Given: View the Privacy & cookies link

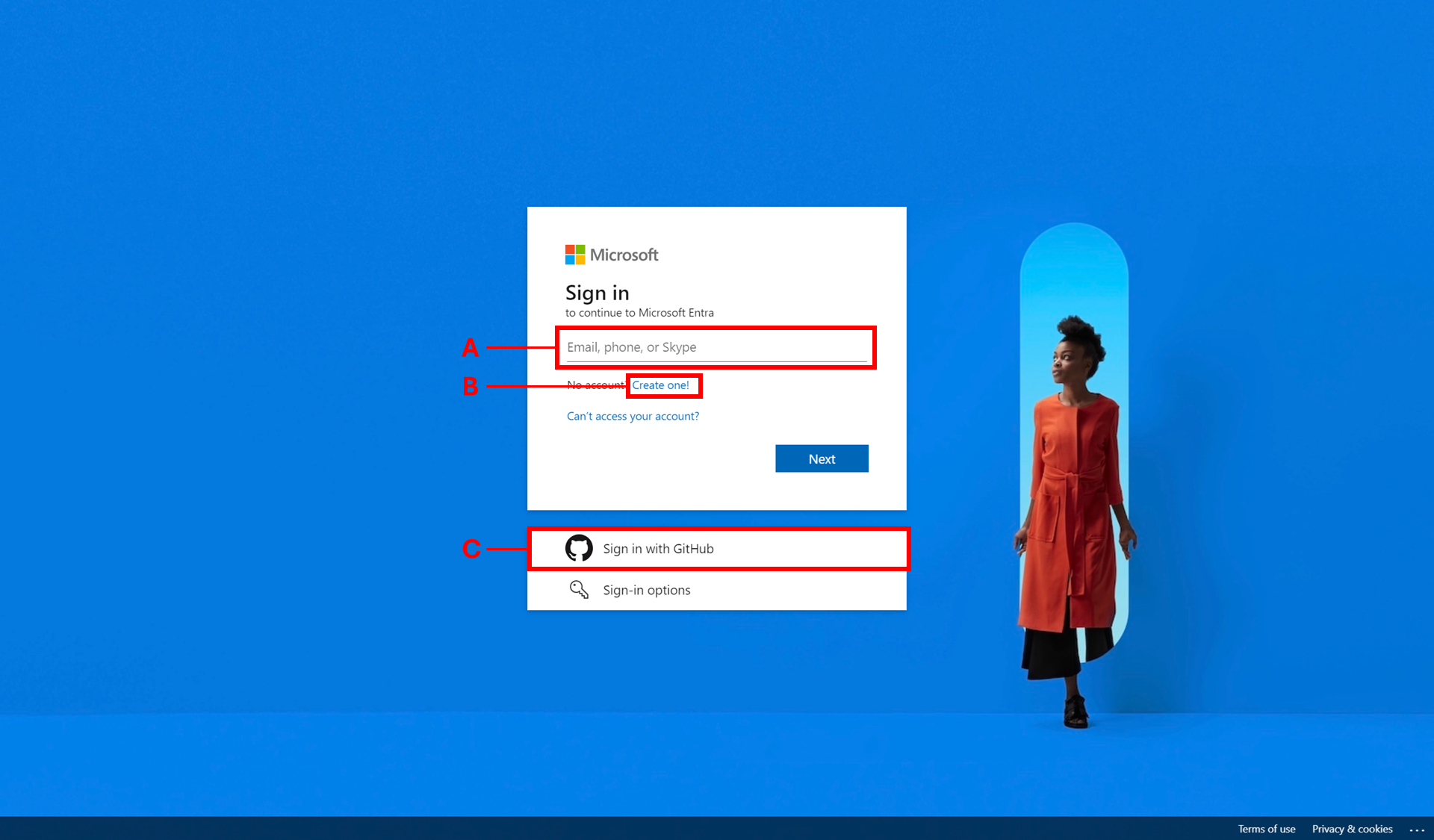Looking at the screenshot, I should pos(1352,829).
